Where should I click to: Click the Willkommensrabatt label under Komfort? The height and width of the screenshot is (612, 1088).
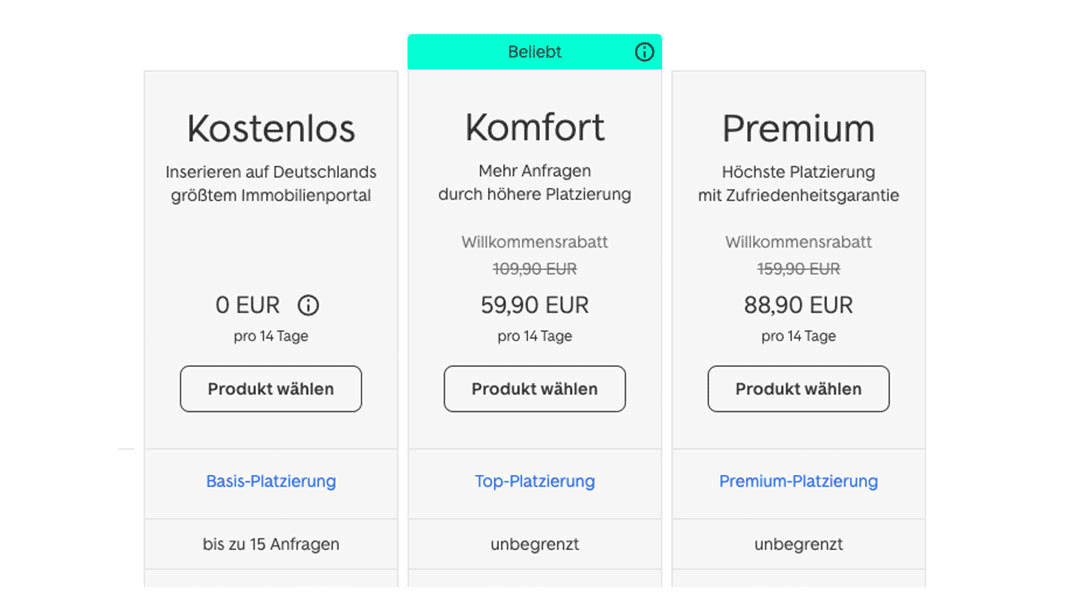click(x=535, y=242)
